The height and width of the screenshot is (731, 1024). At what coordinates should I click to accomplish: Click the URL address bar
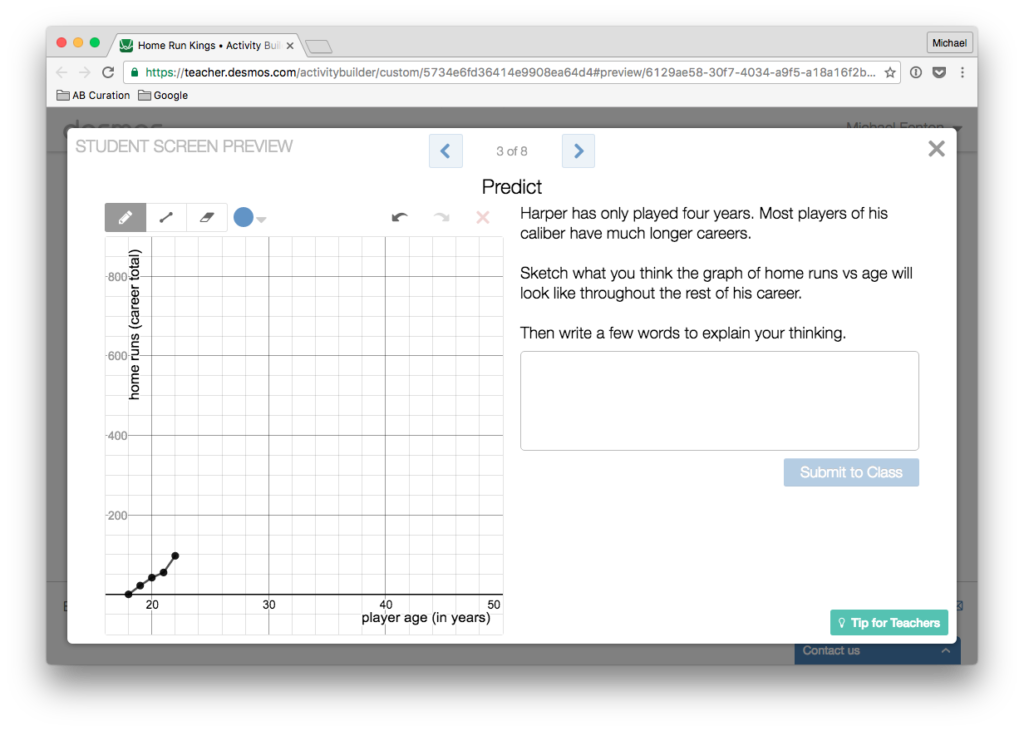(x=512, y=73)
